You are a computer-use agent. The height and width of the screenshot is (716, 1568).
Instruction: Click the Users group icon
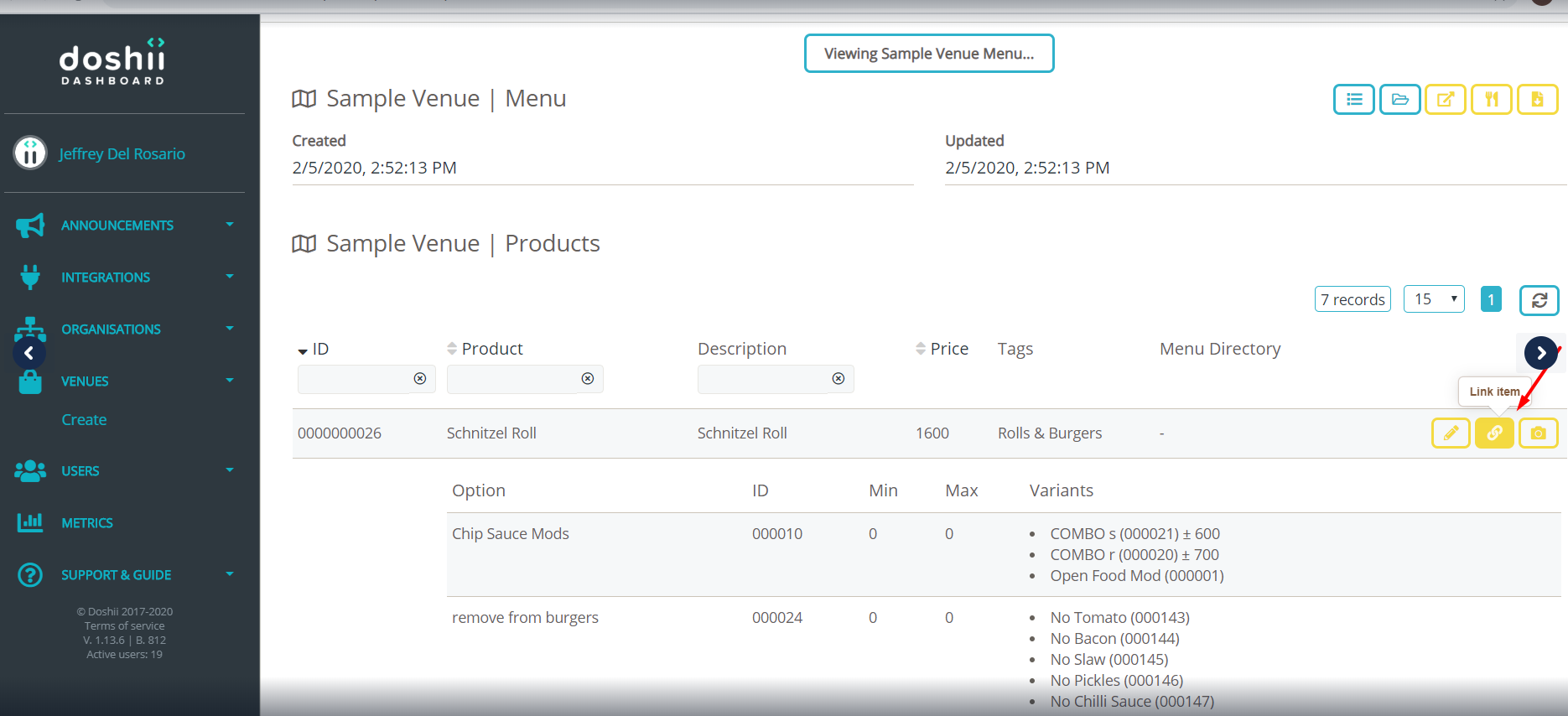pyautogui.click(x=30, y=470)
